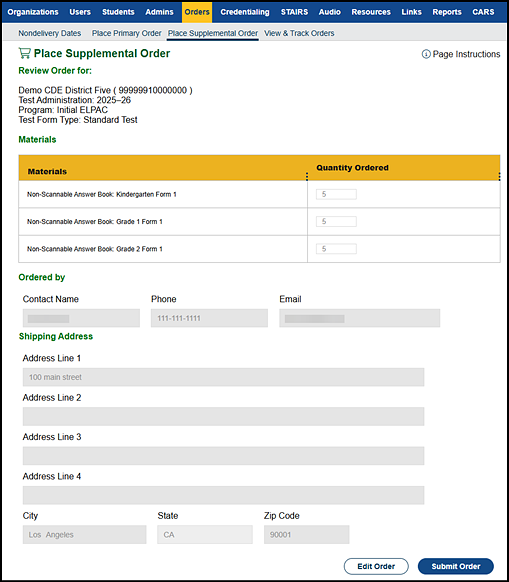Click the Materials column header

click(x=163, y=168)
